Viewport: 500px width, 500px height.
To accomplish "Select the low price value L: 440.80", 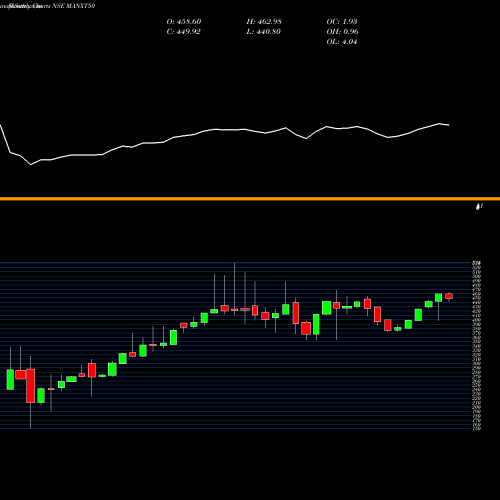I will pyautogui.click(x=264, y=32).
